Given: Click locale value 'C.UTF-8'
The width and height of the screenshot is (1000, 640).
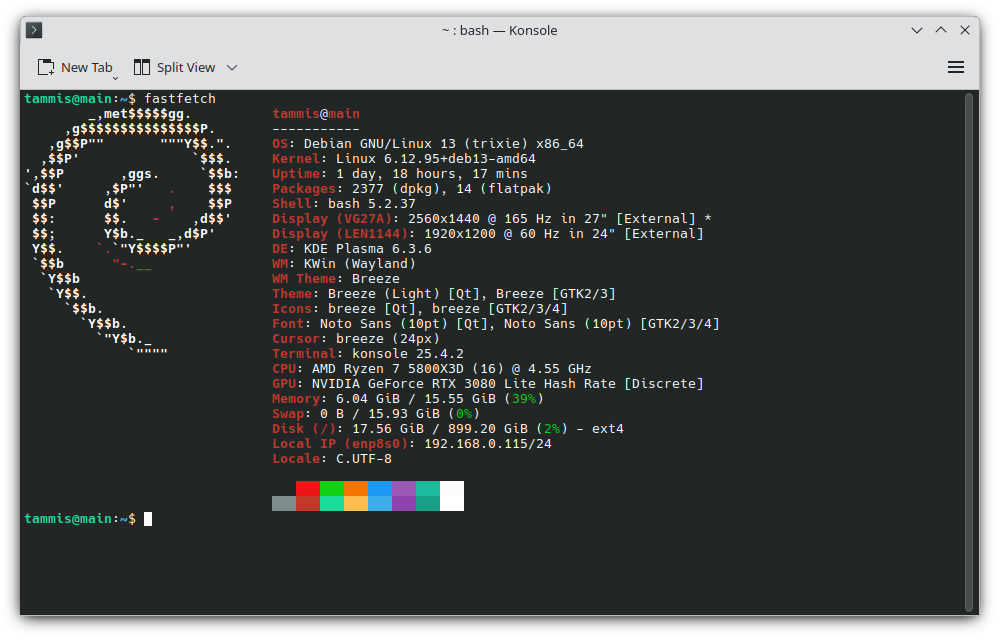Looking at the screenshot, I should [364, 459].
